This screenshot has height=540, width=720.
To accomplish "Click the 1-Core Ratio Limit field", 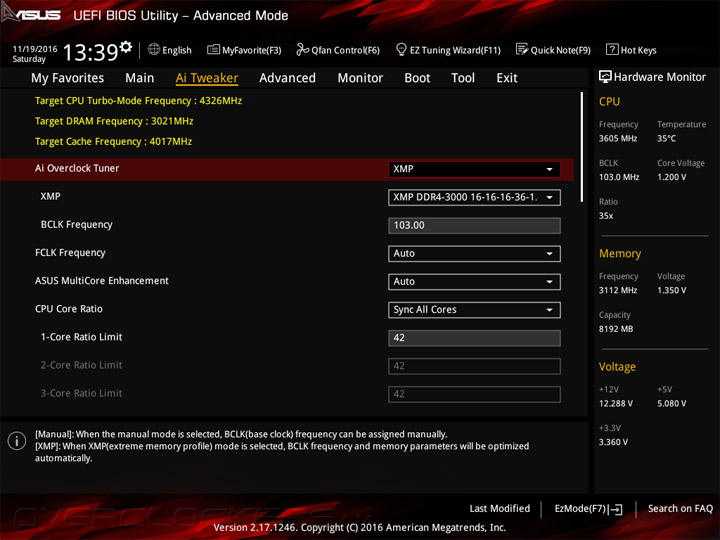I will 474,338.
